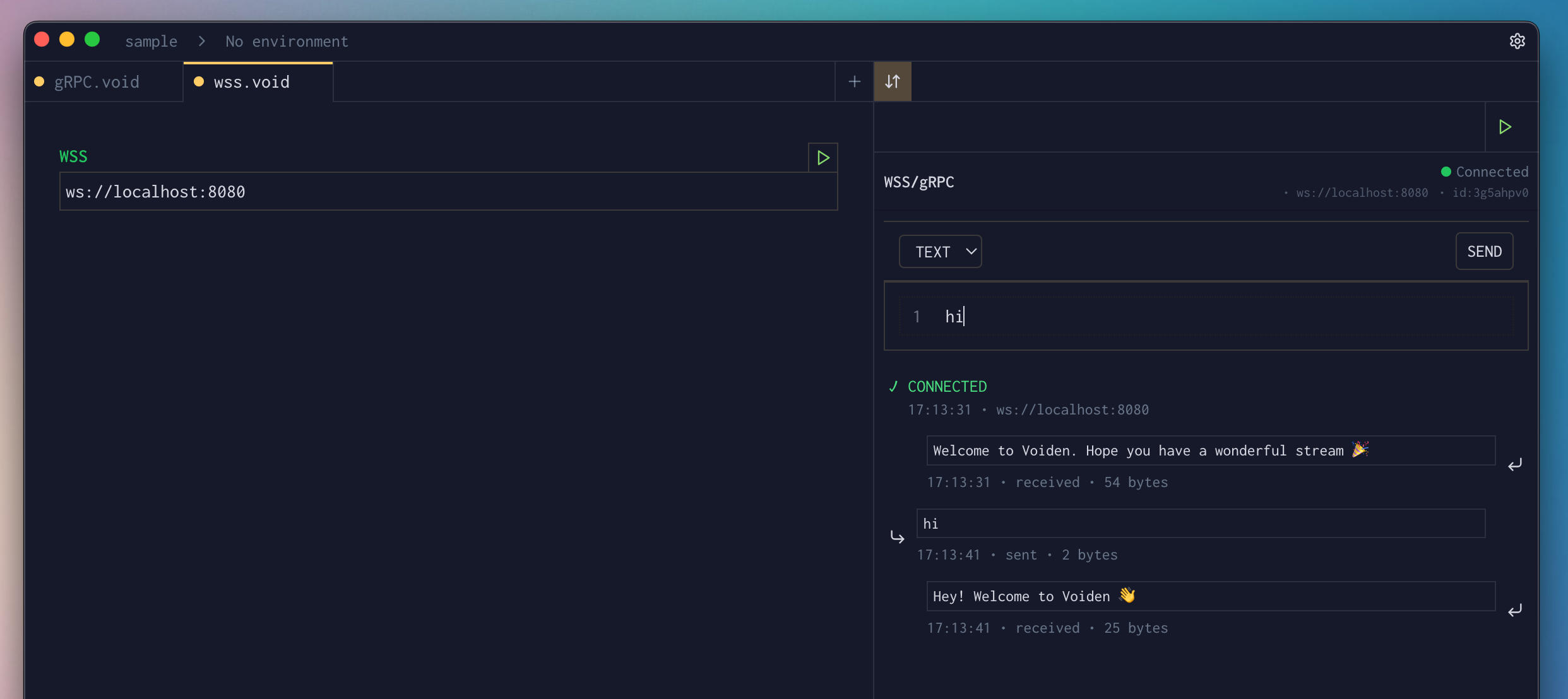
Task: Click the sample project breadcrumb
Action: (x=151, y=41)
